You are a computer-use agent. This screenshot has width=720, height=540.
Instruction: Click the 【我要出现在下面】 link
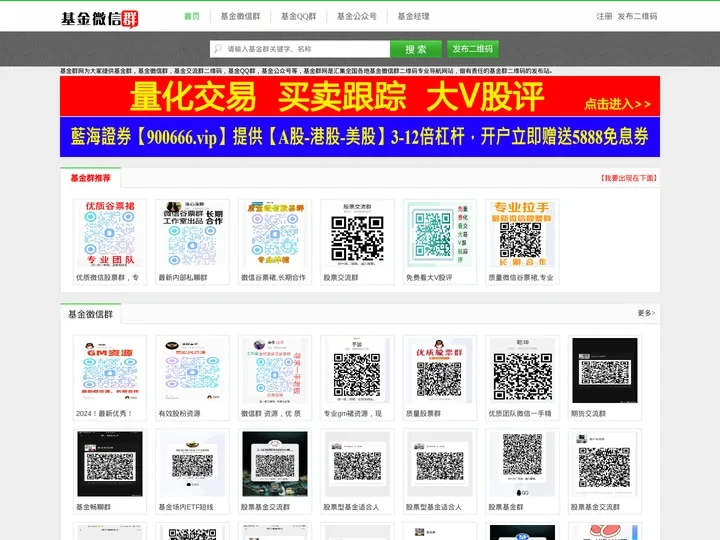click(x=629, y=178)
